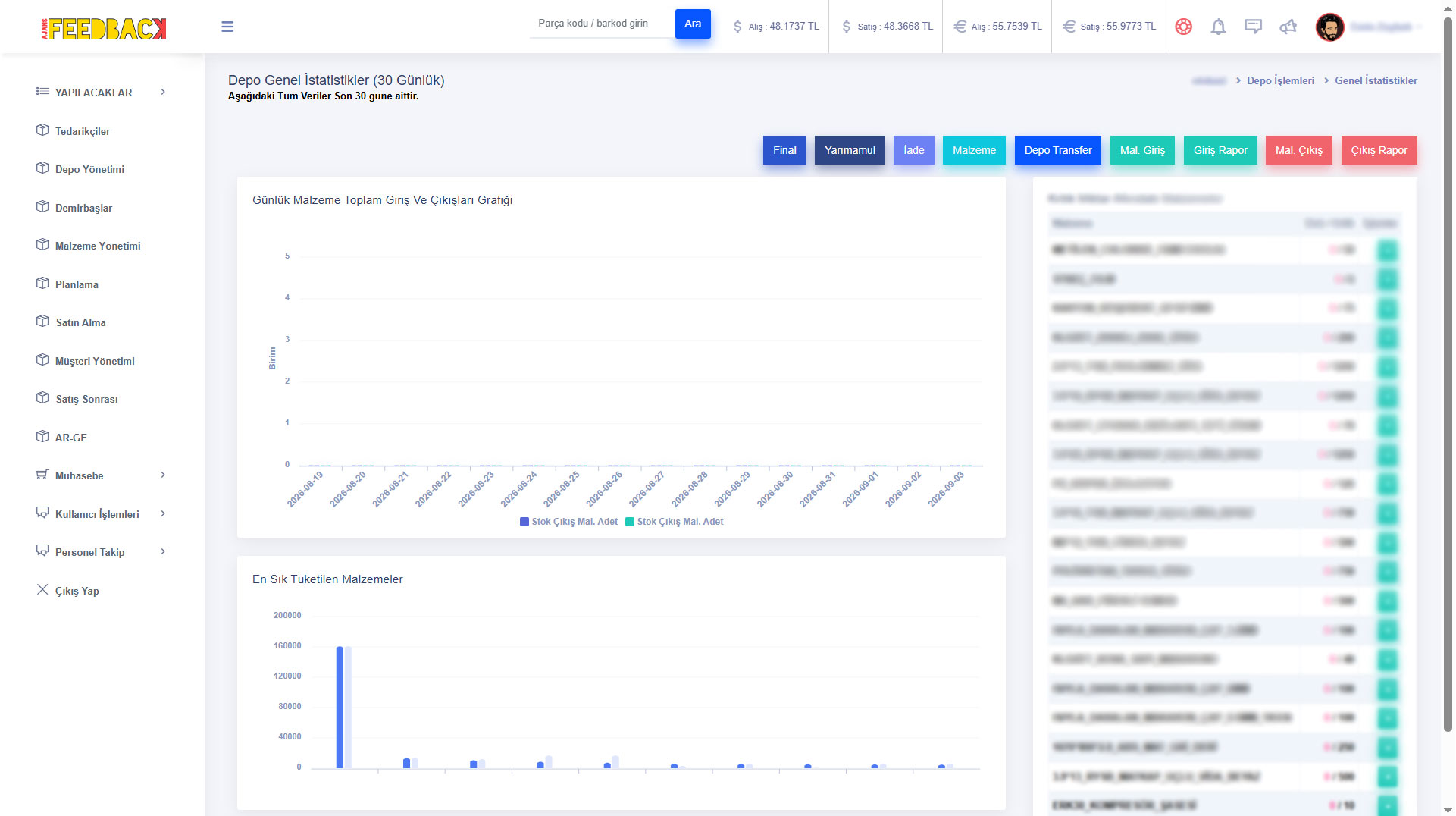Expand Kullanıcı İşlemleri submenu
The height and width of the screenshot is (816, 1456).
coord(163,513)
